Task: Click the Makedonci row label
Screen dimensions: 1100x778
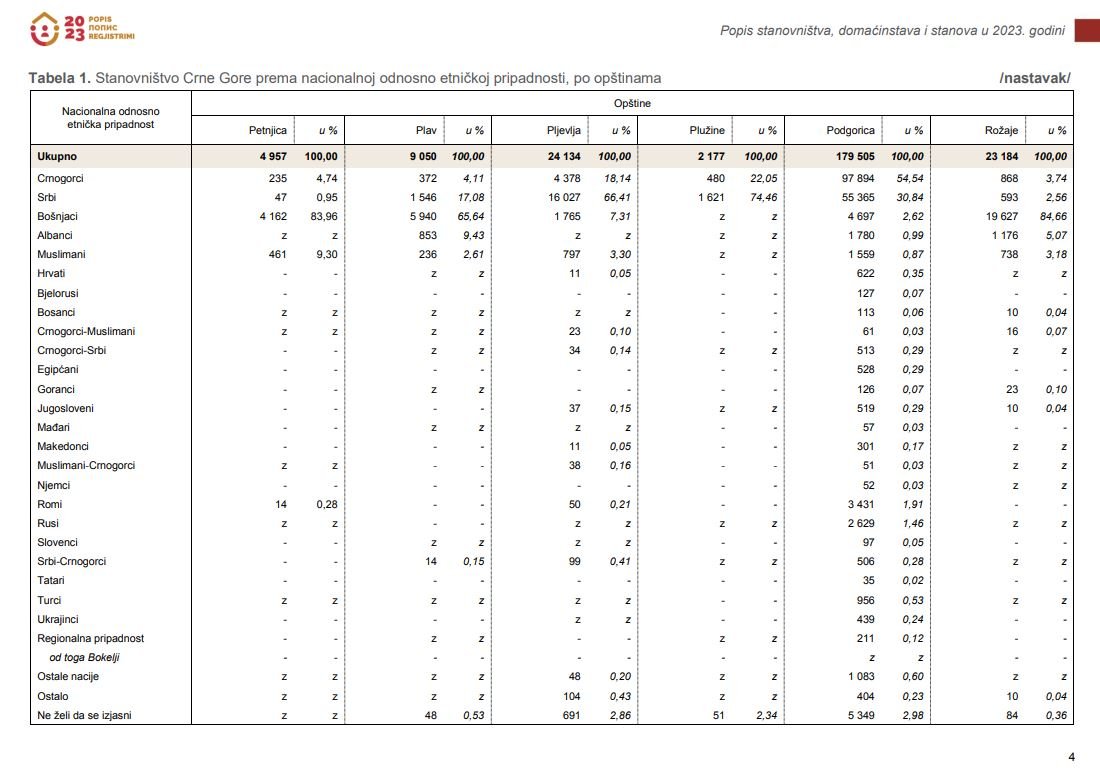Action: click(63, 446)
